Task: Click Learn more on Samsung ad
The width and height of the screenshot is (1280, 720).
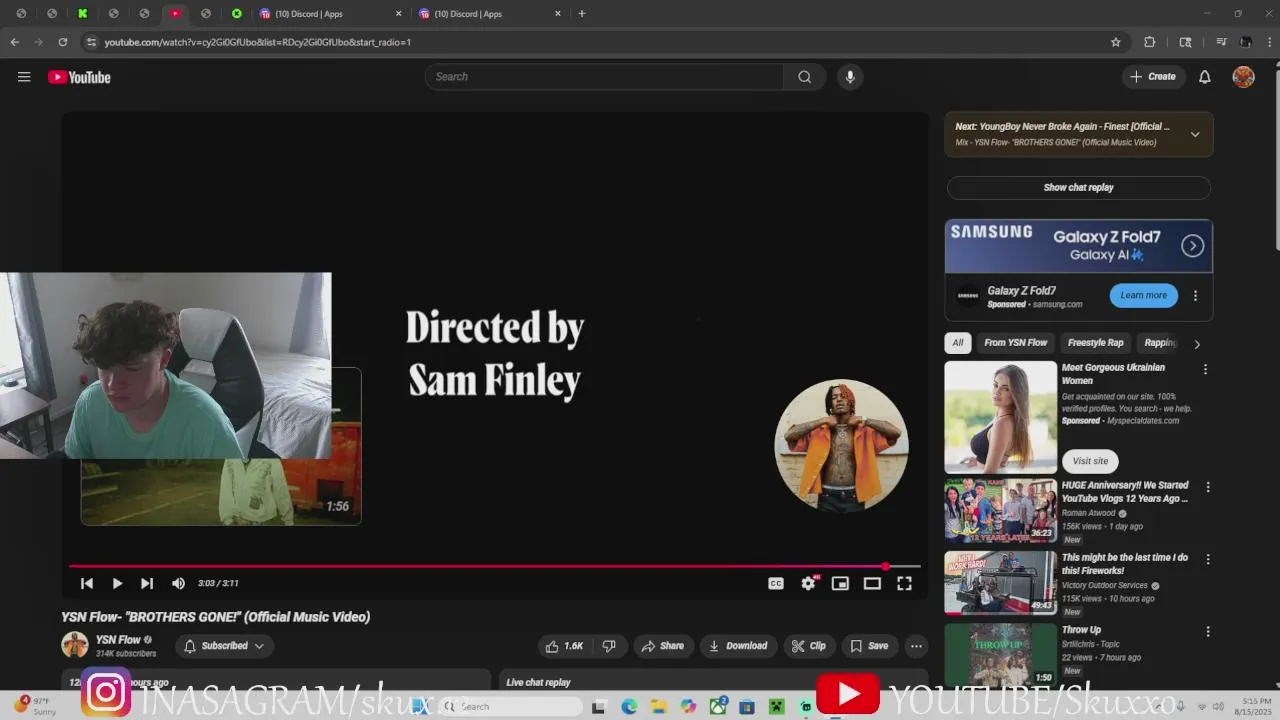Action: (1143, 295)
